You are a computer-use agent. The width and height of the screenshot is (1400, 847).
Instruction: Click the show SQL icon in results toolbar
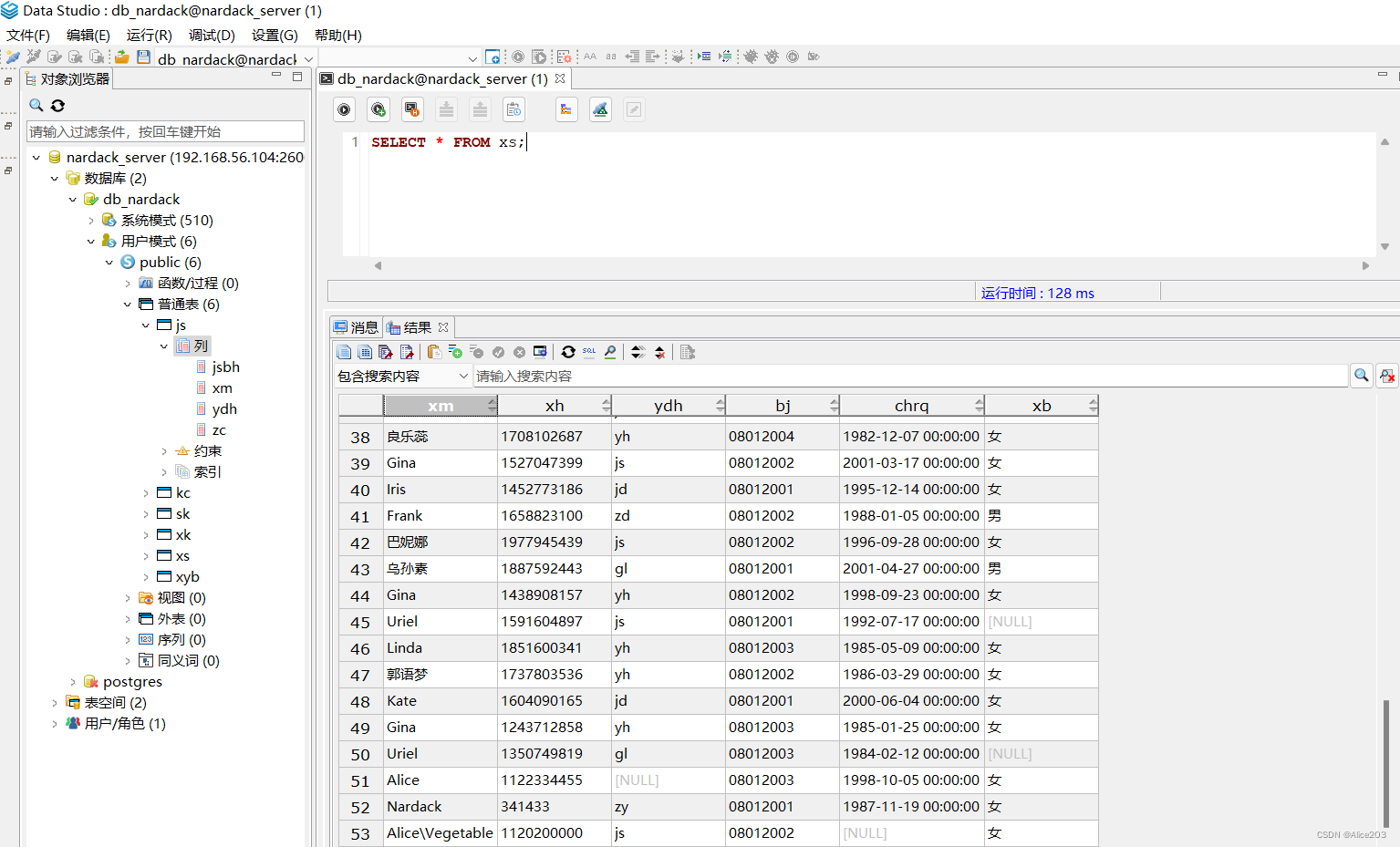pos(589,352)
